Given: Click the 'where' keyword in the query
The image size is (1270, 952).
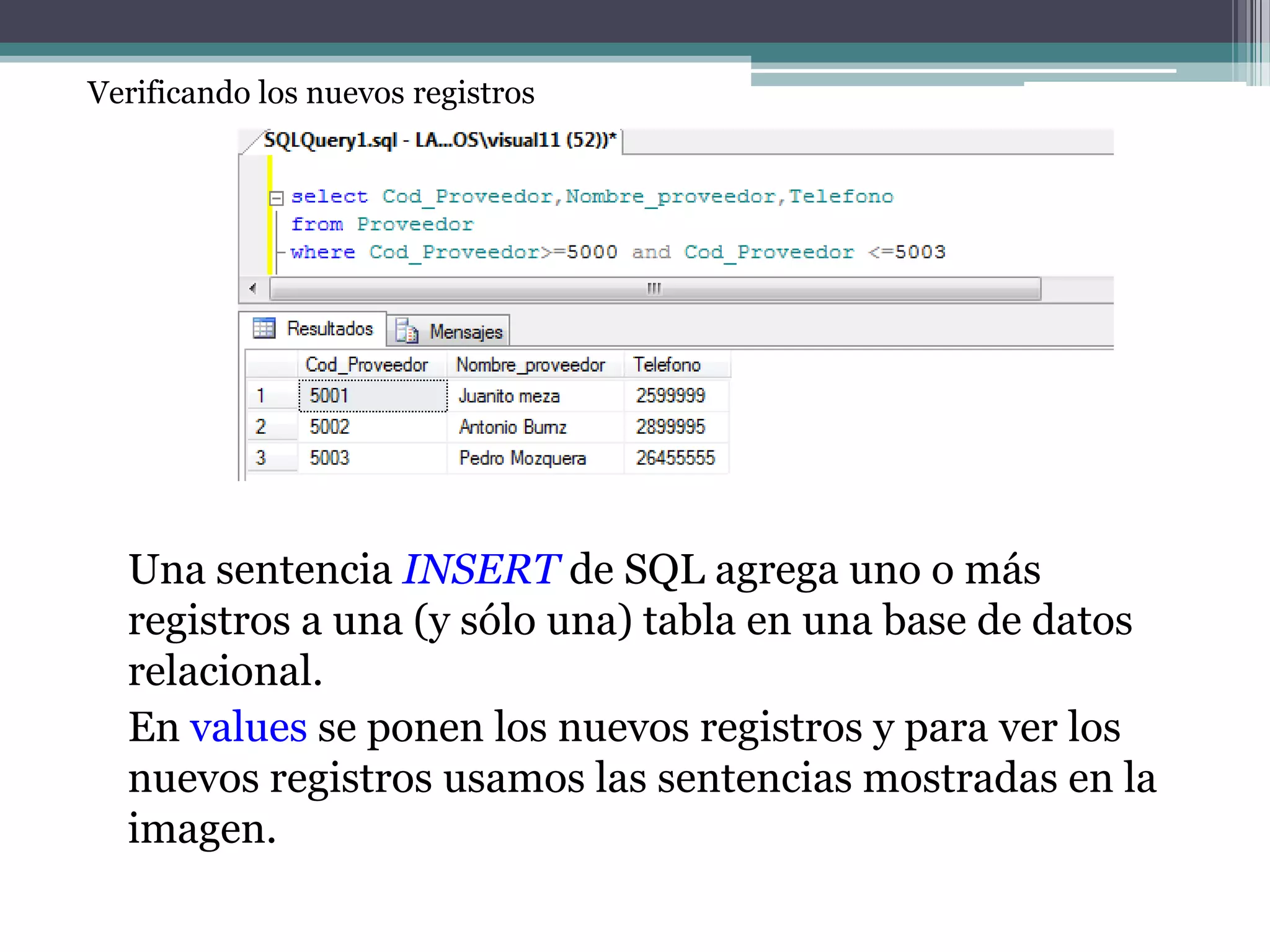Looking at the screenshot, I should [x=322, y=252].
